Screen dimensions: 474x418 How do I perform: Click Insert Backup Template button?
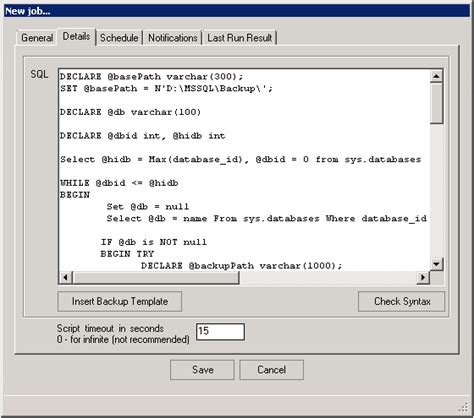click(x=120, y=301)
